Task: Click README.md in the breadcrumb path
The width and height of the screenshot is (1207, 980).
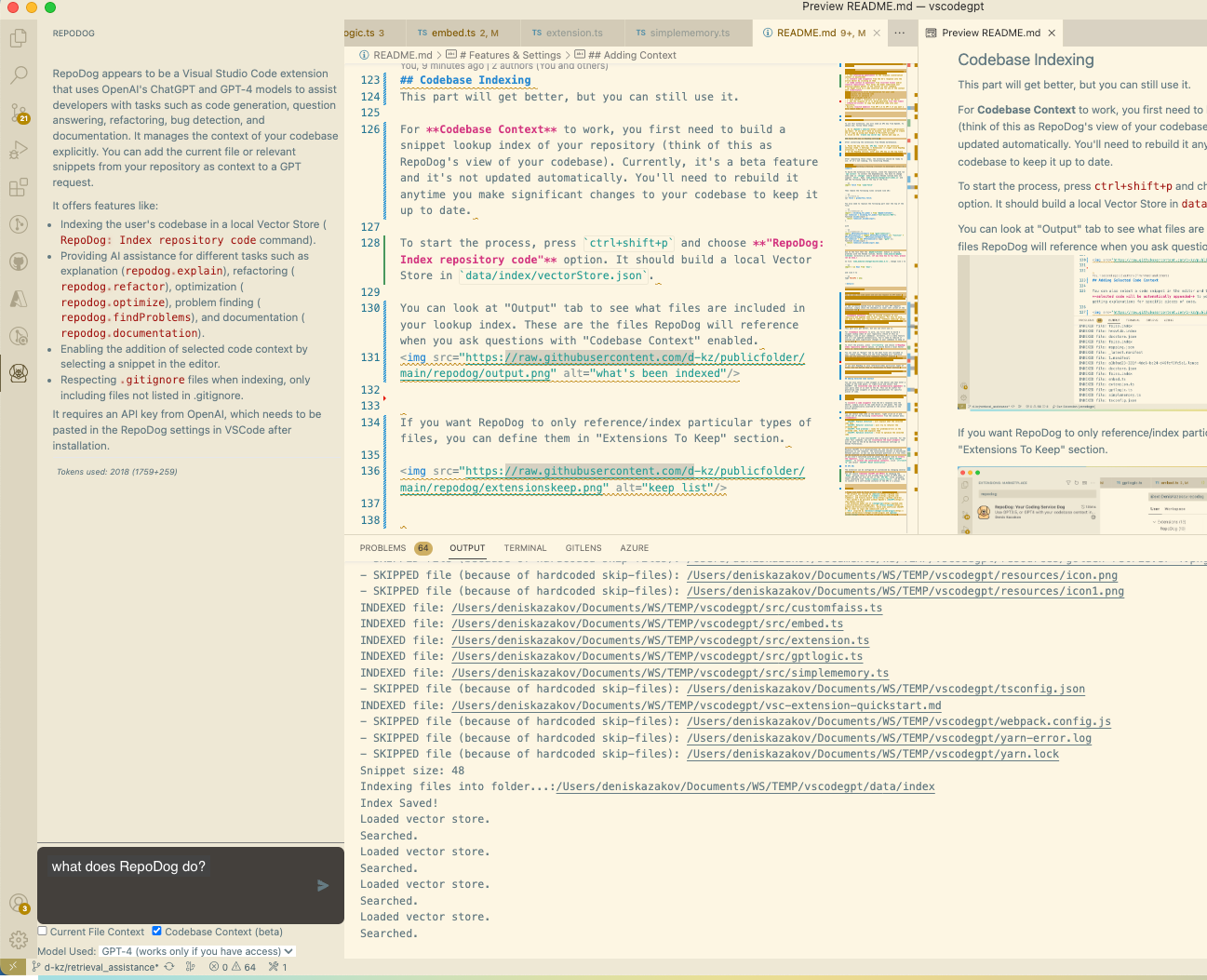Action: coord(402,55)
